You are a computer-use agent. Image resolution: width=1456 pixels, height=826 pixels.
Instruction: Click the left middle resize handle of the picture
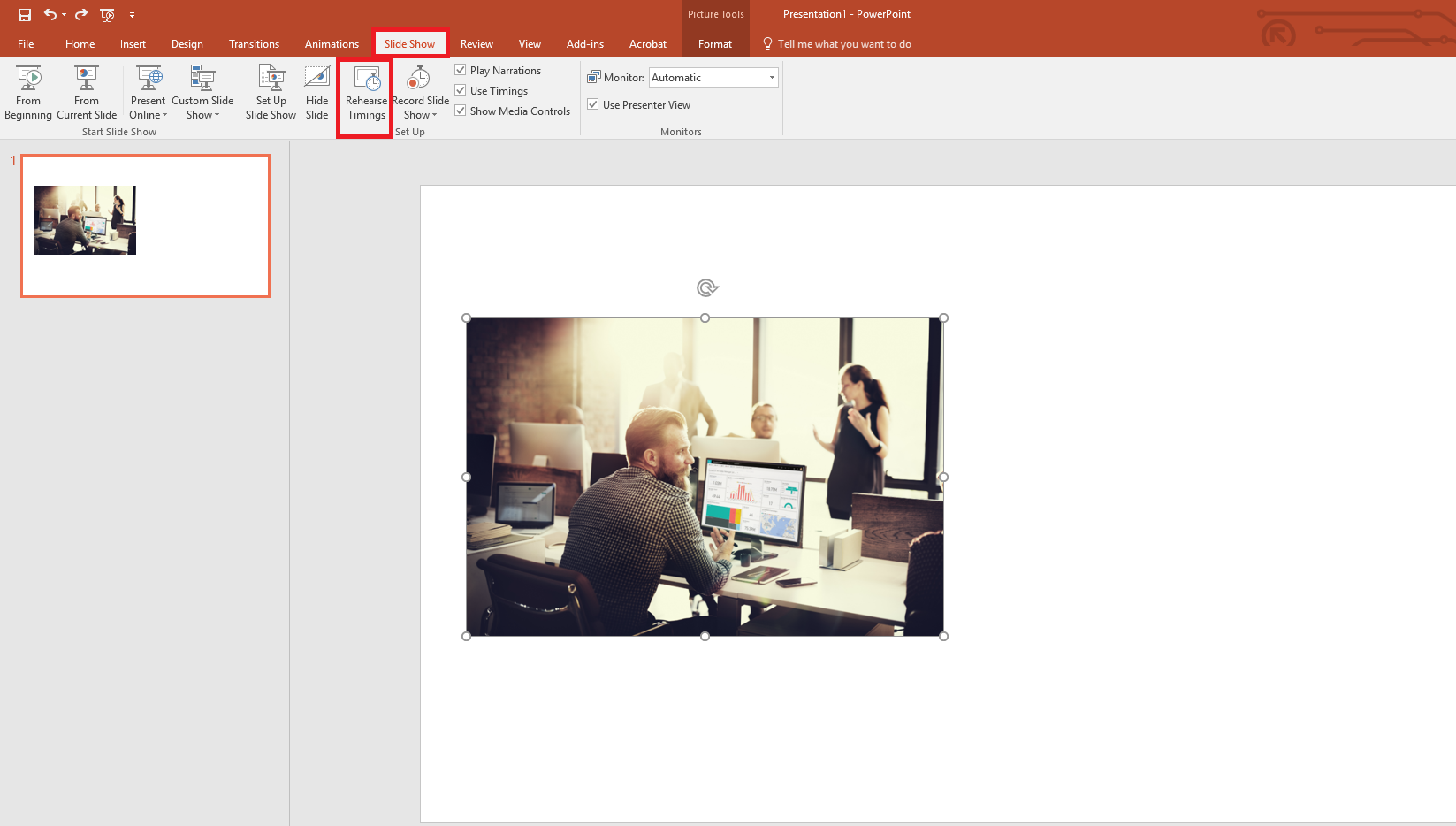pos(467,477)
